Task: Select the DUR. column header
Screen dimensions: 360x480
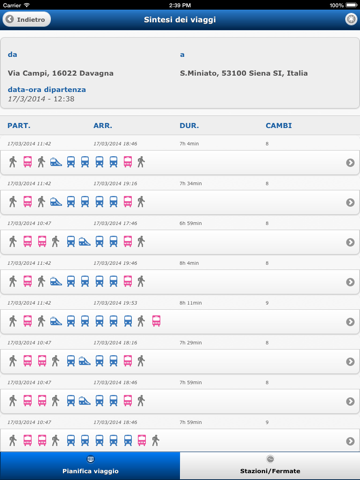Action: [189, 126]
